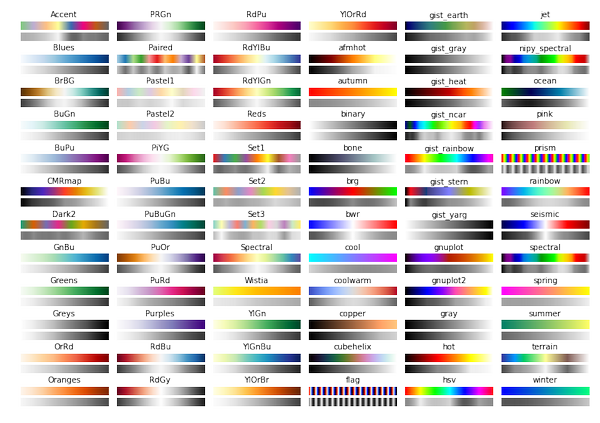Select the grayscale bar under the flag colormap

353,402
